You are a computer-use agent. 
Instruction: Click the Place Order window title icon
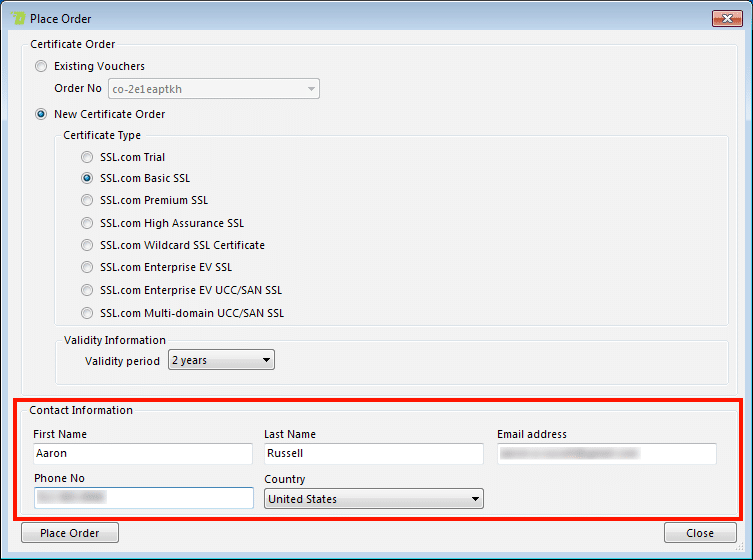click(18, 18)
